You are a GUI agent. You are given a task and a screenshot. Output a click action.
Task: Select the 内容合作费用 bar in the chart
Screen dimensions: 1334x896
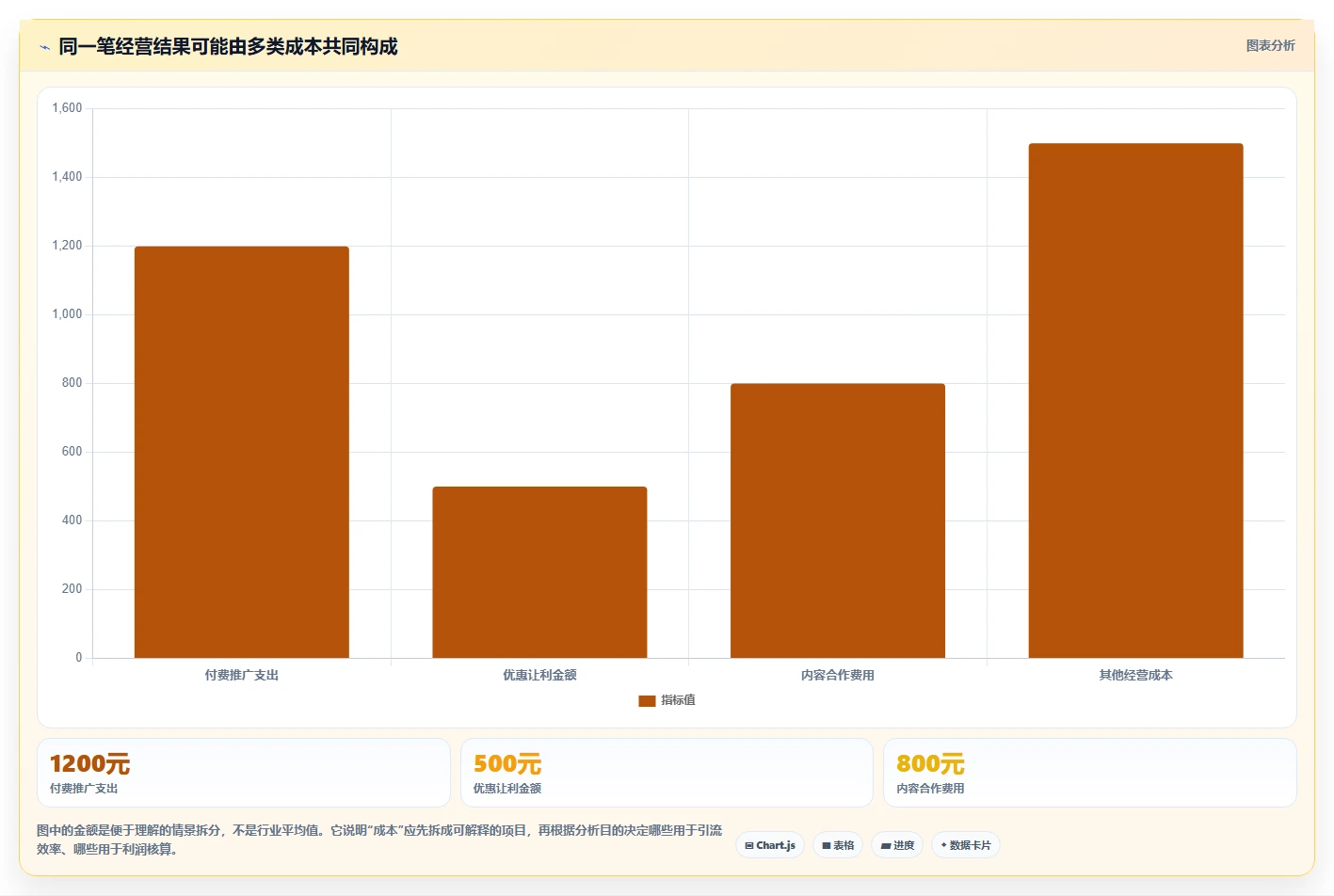coord(838,520)
